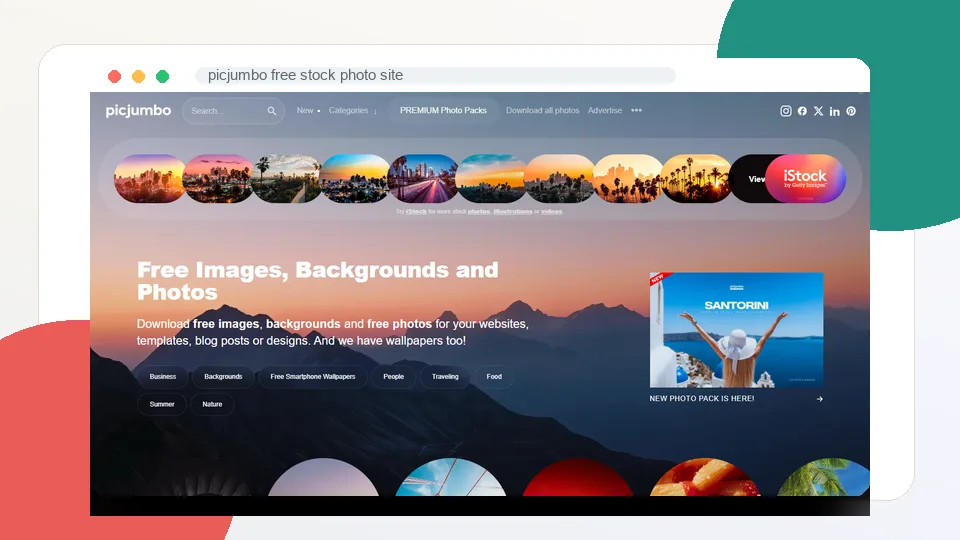The image size is (960, 540).
Task: Open picjumbo's Instagram profile icon
Action: pyautogui.click(x=786, y=111)
